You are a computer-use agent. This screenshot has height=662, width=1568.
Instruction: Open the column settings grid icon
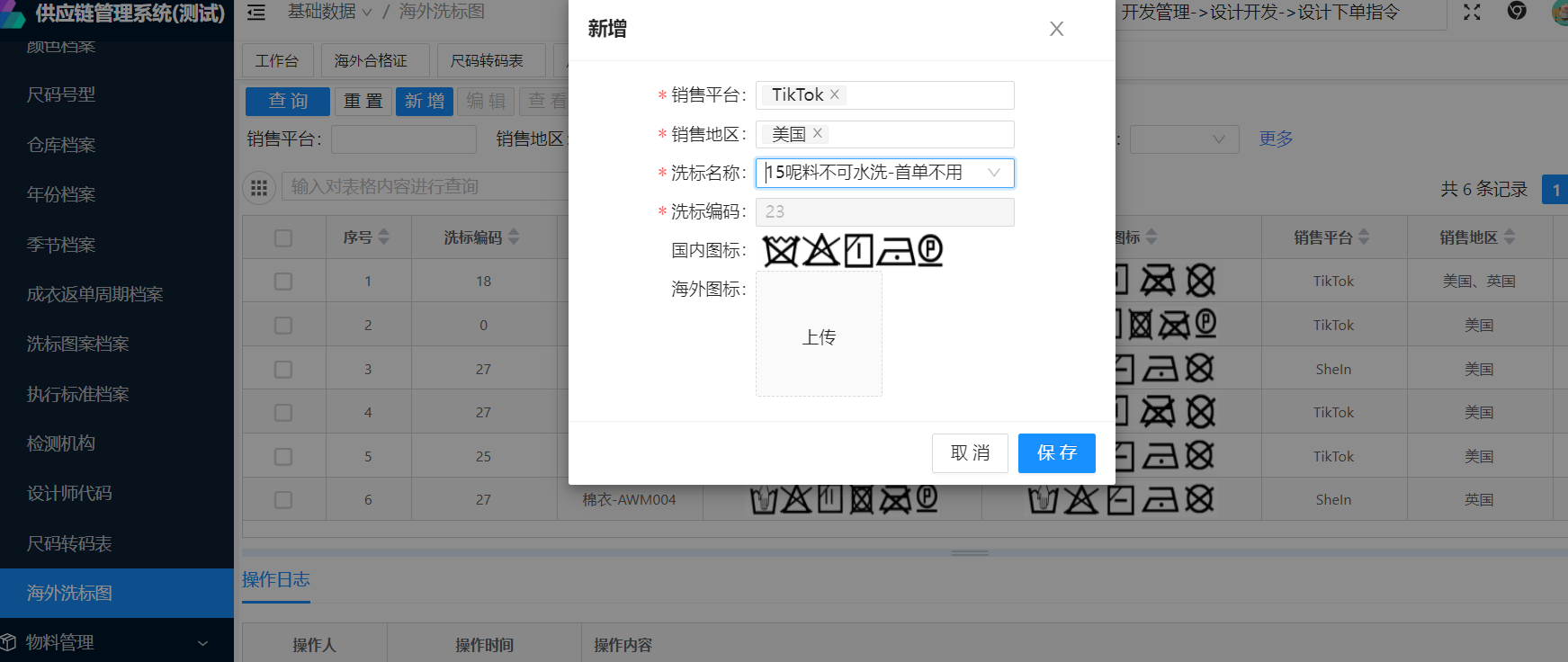coord(259,187)
